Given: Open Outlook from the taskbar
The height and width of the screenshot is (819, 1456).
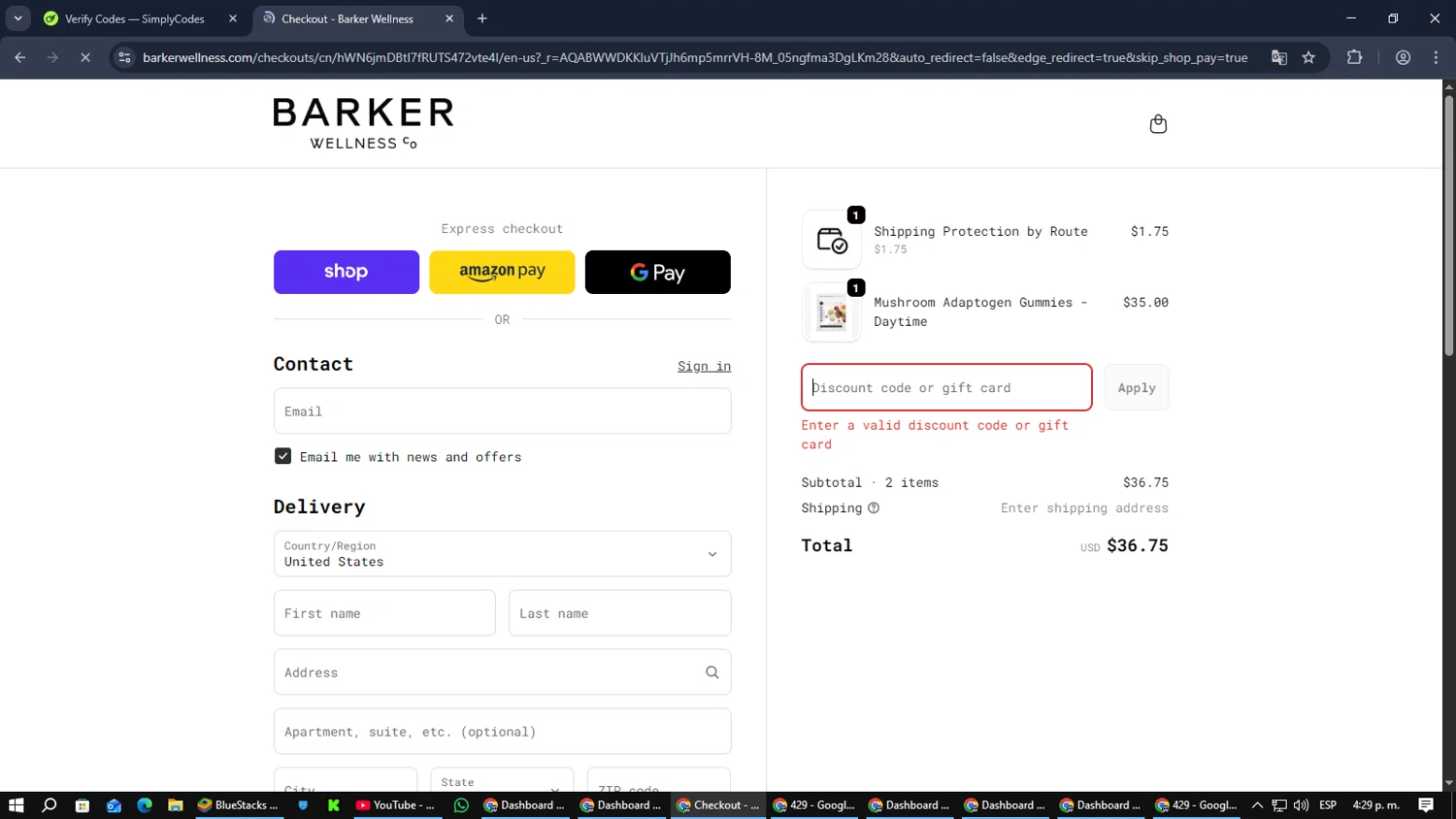Looking at the screenshot, I should (114, 805).
